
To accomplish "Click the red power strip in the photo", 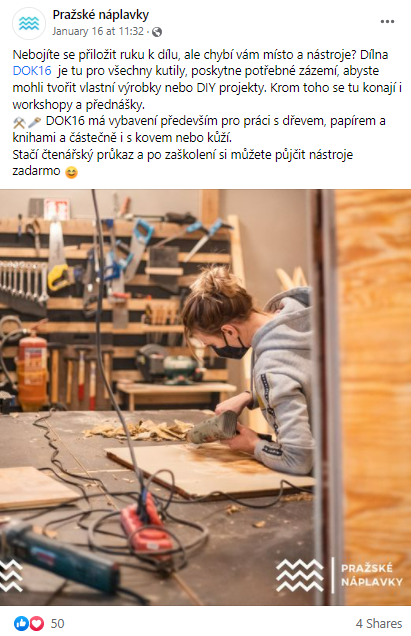I will coord(146,523).
